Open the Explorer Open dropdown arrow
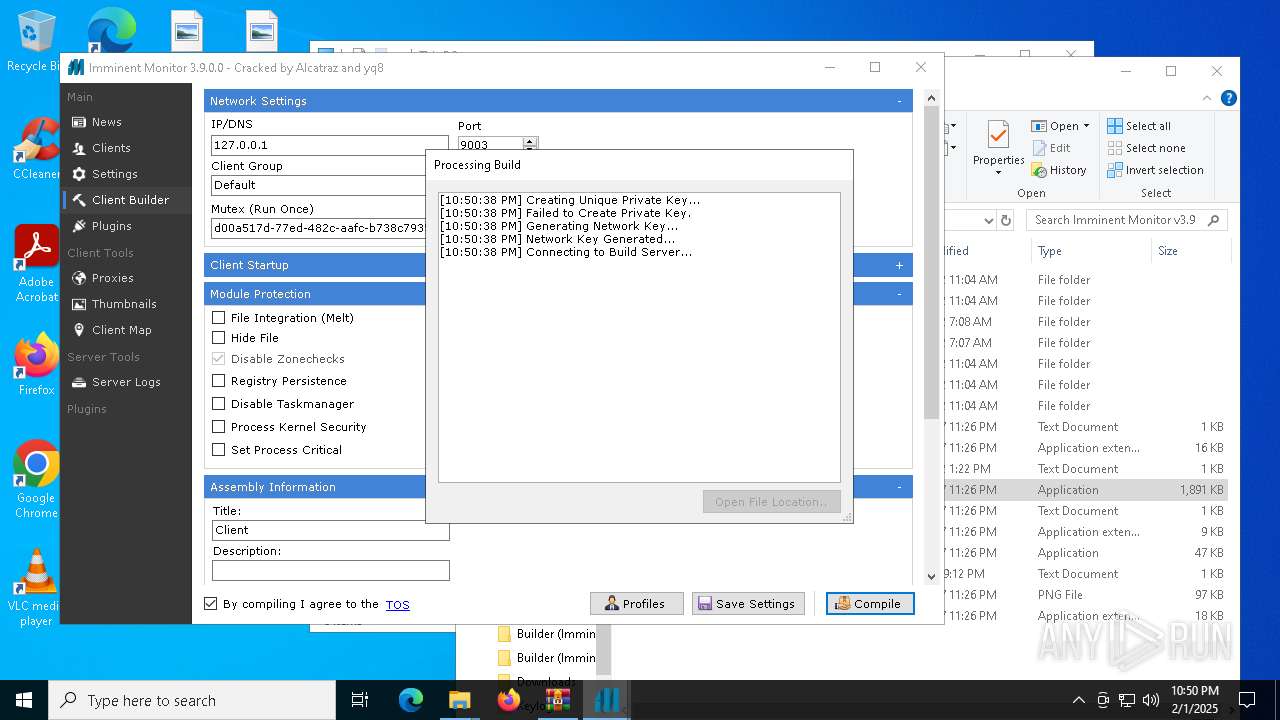 tap(1086, 126)
